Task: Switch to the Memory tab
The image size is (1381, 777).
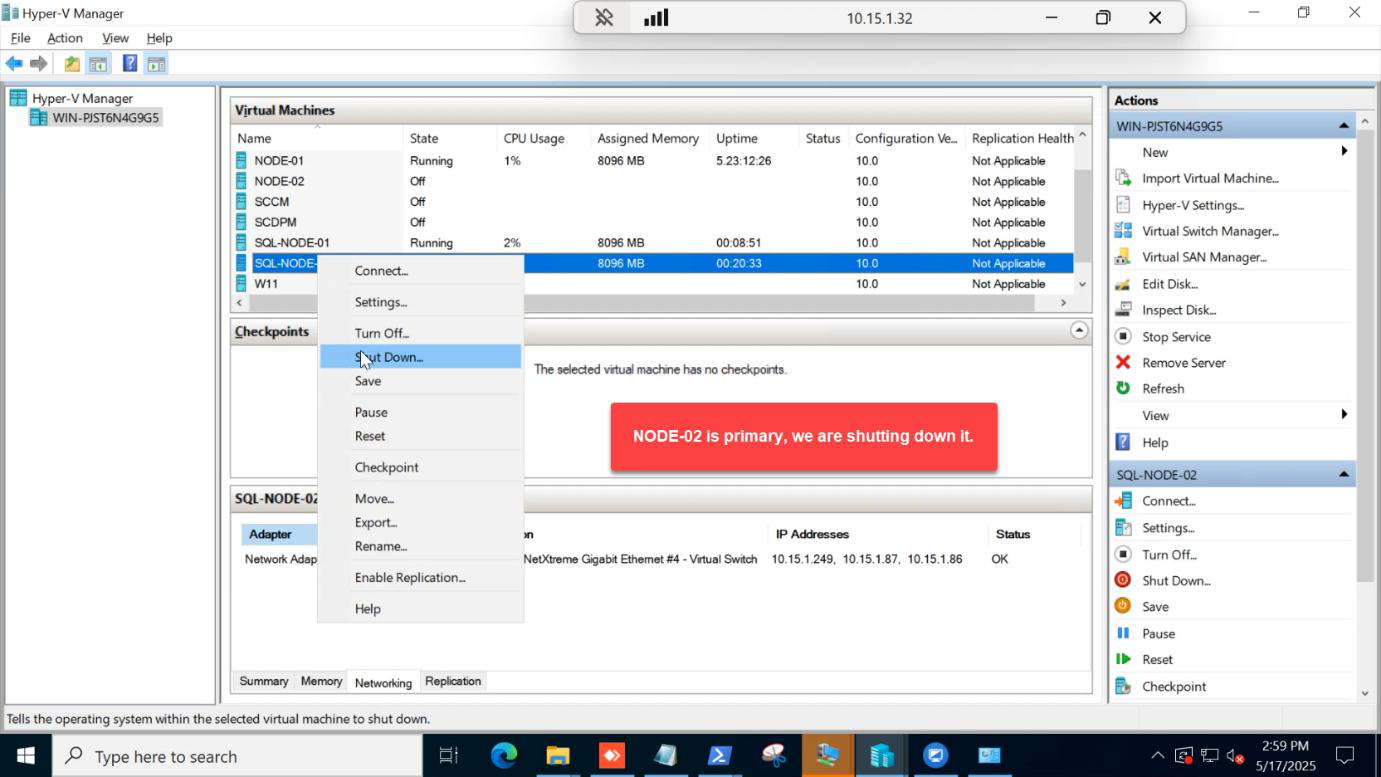Action: pyautogui.click(x=321, y=681)
